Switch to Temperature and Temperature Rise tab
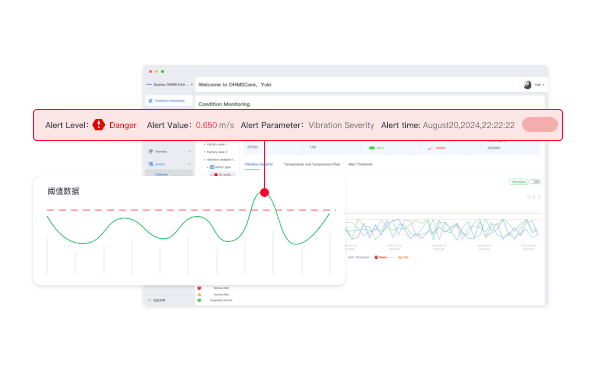Image resolution: width=600 pixels, height=370 pixels. [x=312, y=164]
